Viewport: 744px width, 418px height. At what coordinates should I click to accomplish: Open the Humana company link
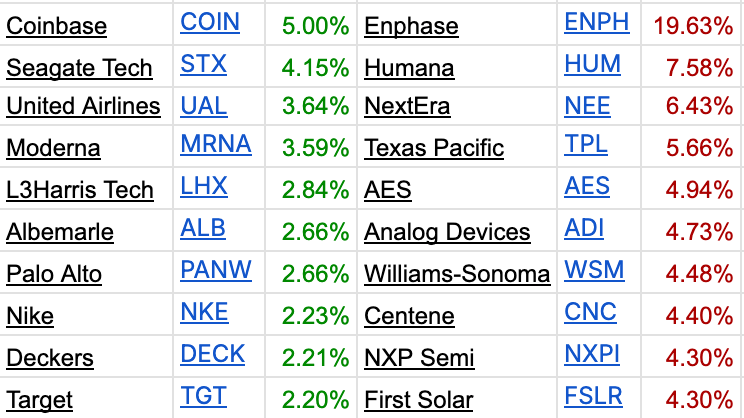tap(409, 68)
